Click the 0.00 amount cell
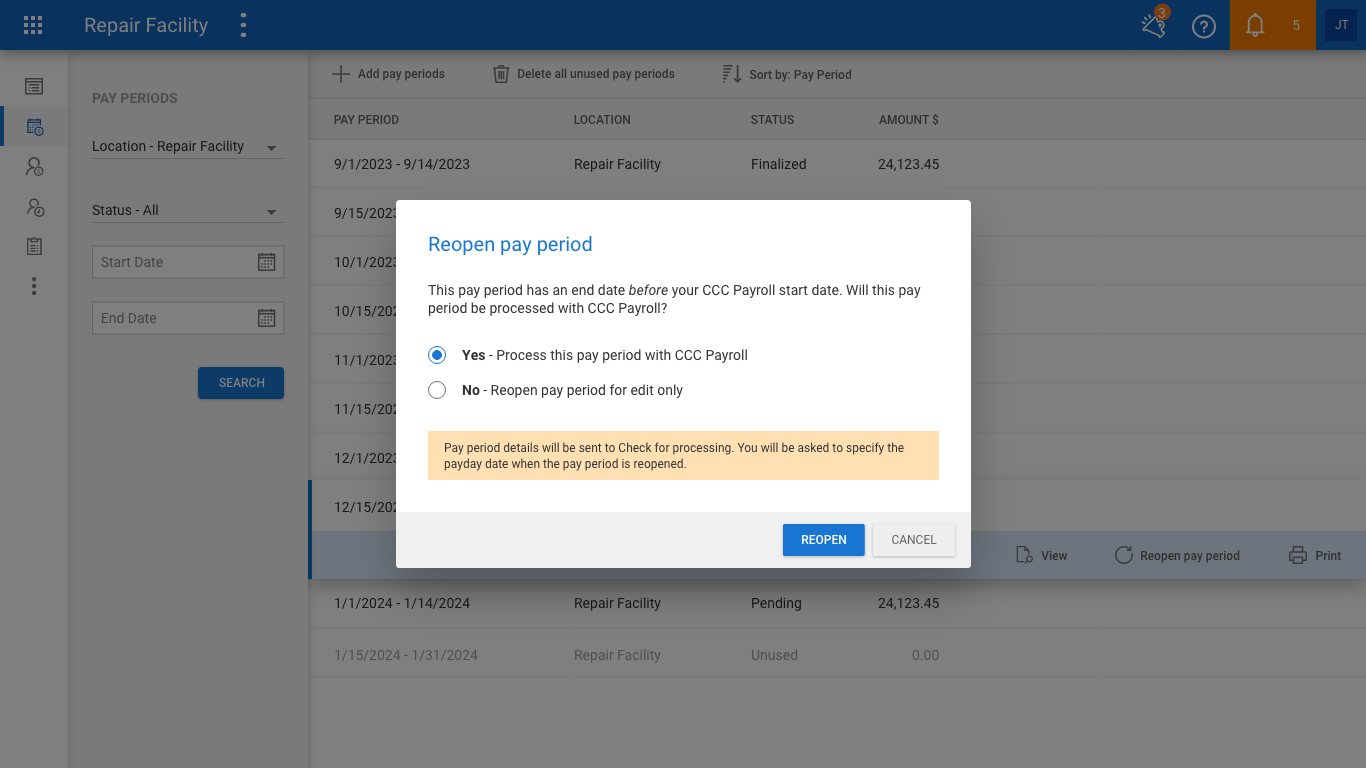This screenshot has height=768, width=1366. [925, 655]
